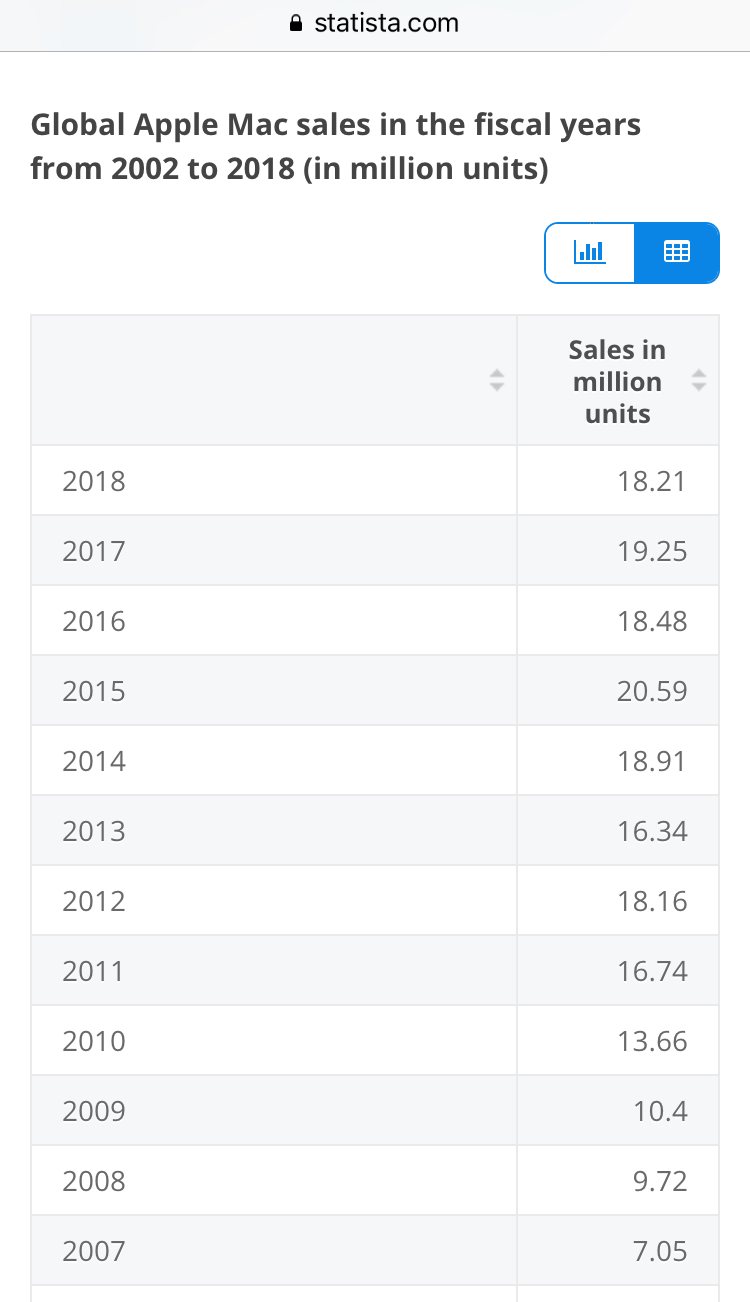This screenshot has width=750, height=1302.
Task: Select the 18.16 sales value
Action: tap(652, 901)
